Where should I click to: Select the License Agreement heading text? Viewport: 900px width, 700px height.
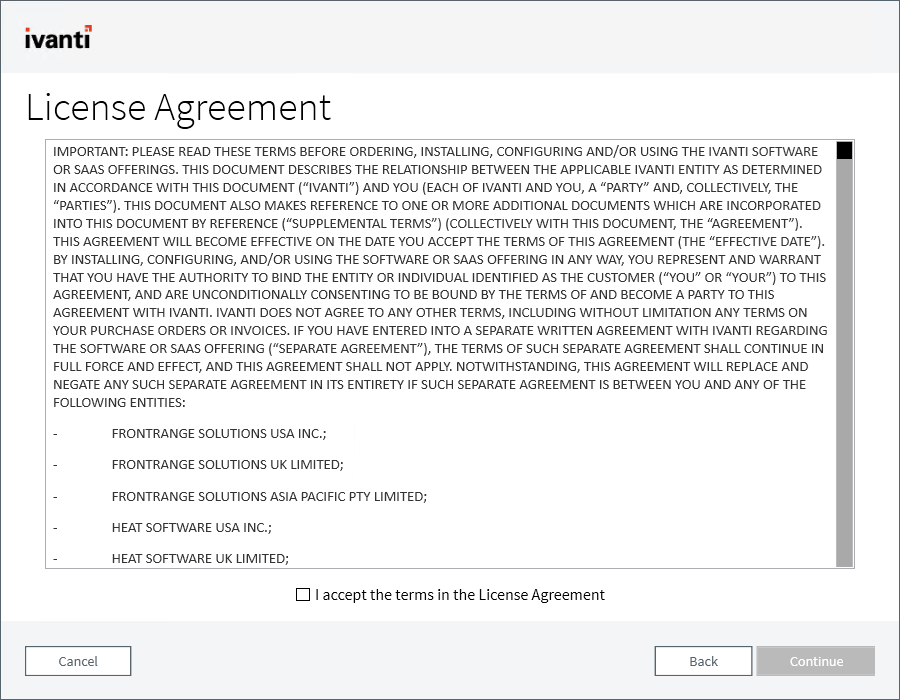180,107
